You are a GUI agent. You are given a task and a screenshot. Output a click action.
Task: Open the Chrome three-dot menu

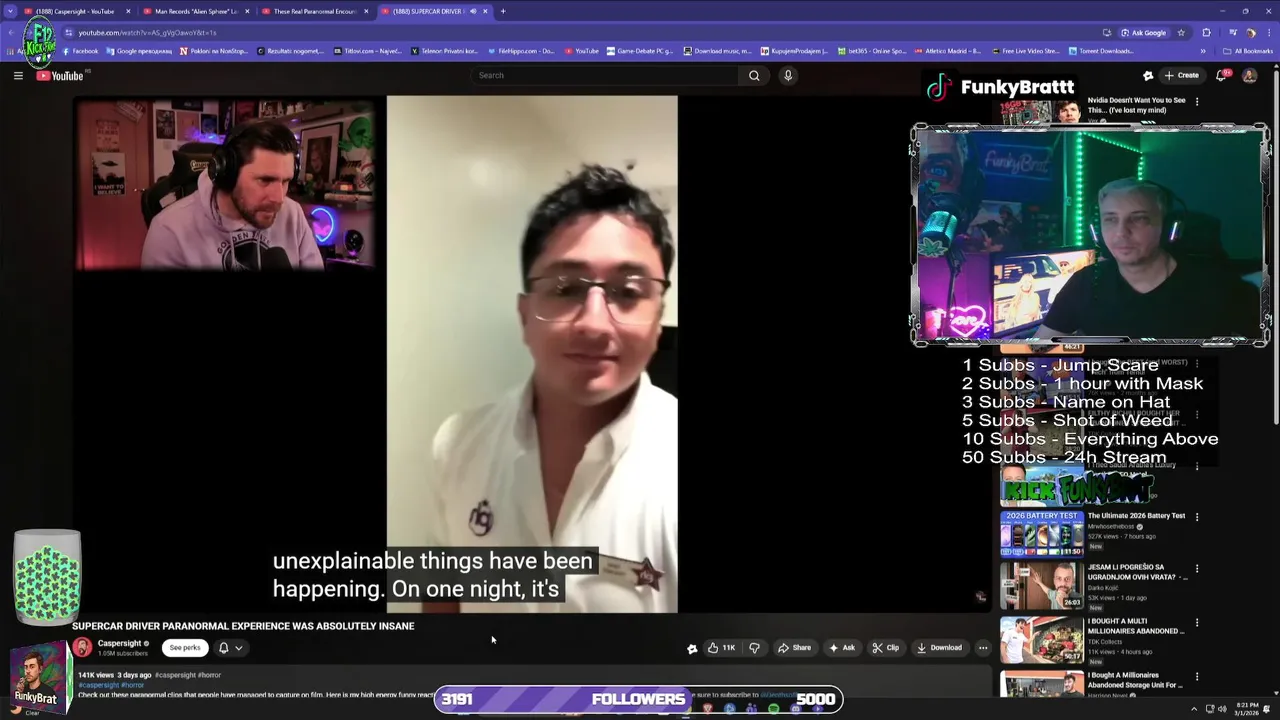pos(1267,32)
